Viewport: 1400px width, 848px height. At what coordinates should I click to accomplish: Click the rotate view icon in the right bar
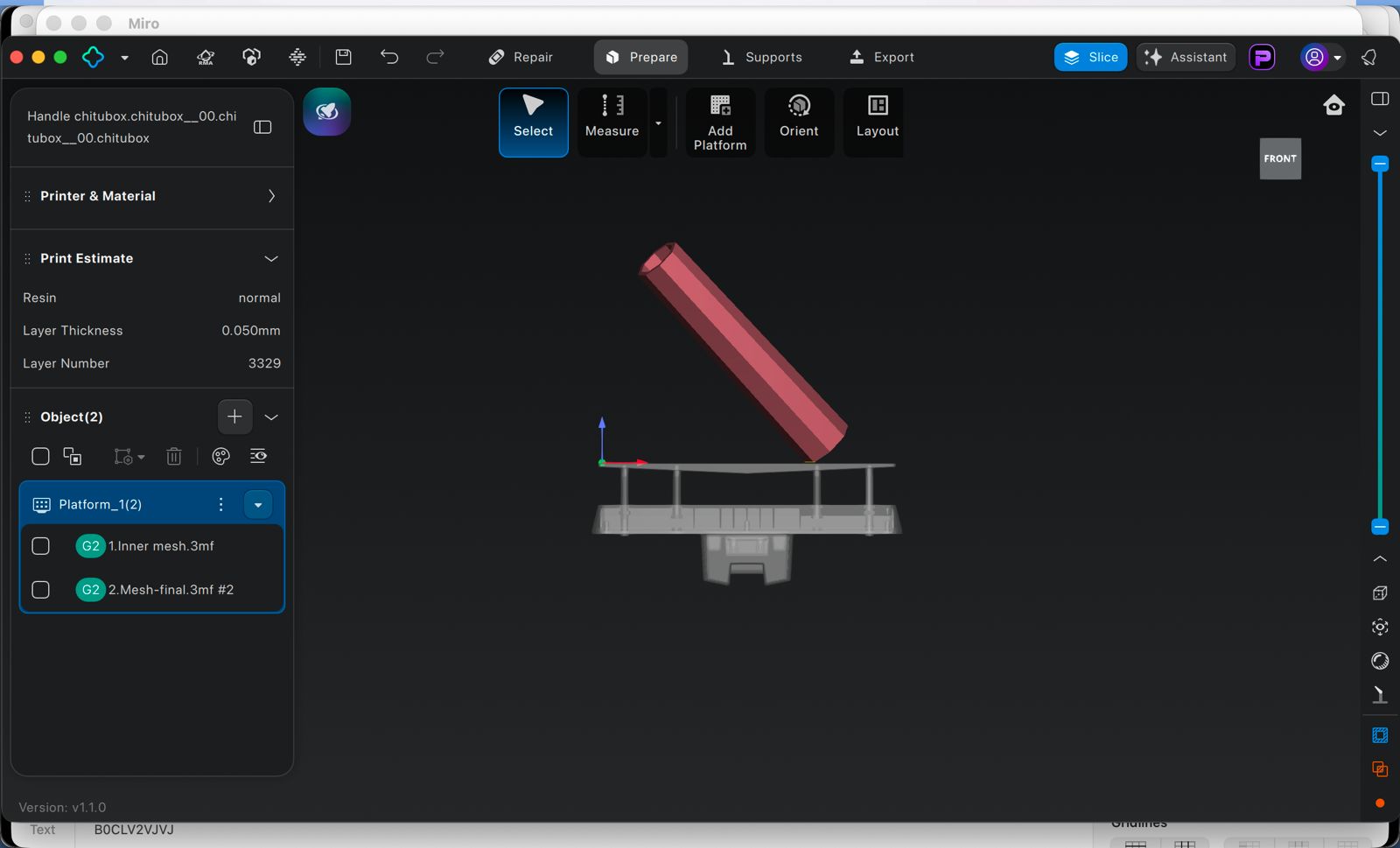tap(1380, 661)
